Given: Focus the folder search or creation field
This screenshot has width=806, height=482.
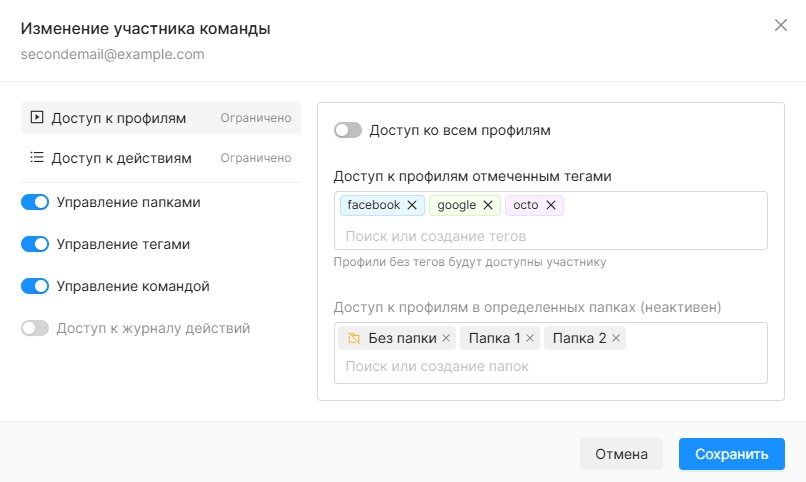Looking at the screenshot, I should [551, 366].
